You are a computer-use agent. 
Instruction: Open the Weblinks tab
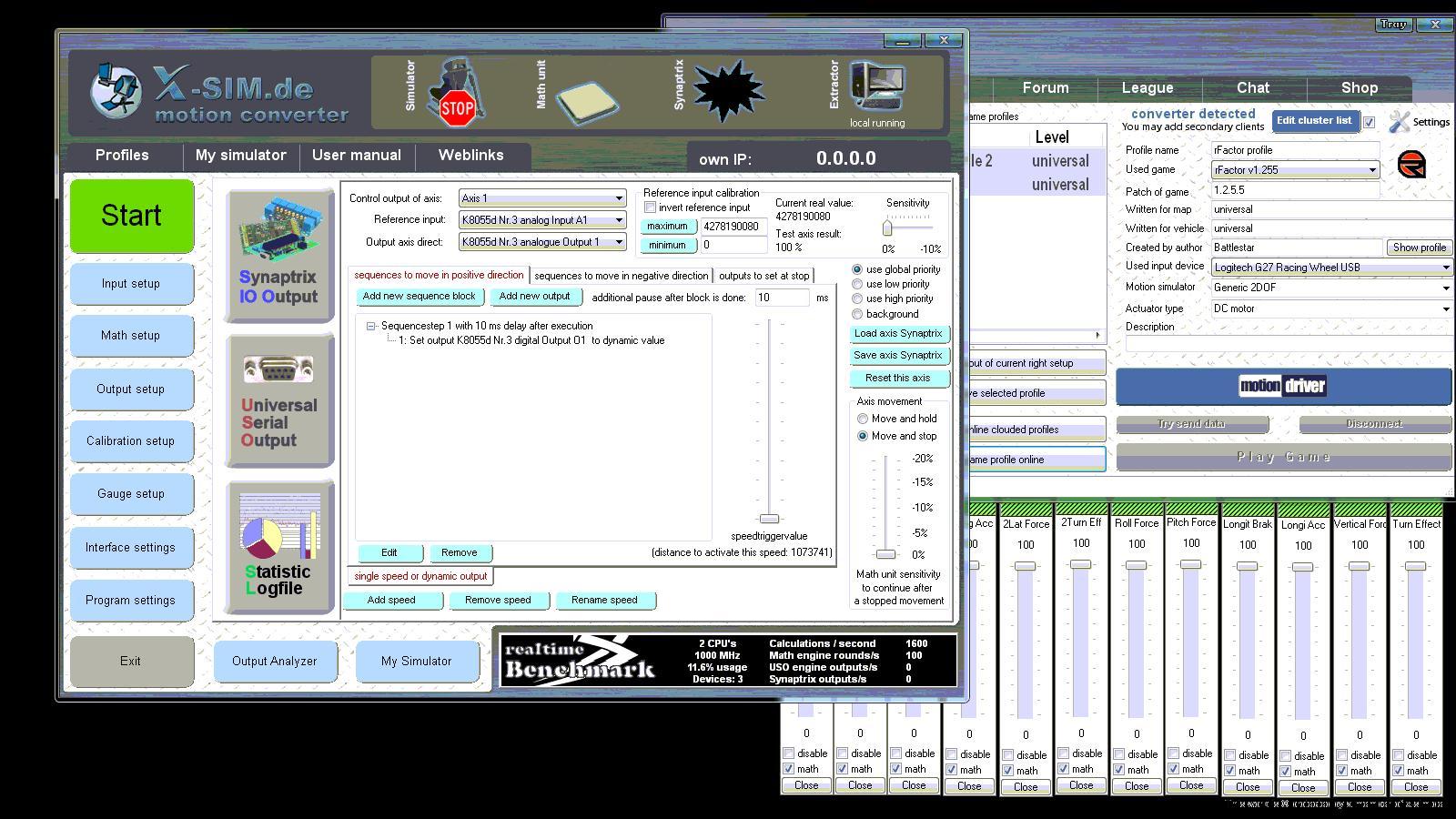point(471,156)
